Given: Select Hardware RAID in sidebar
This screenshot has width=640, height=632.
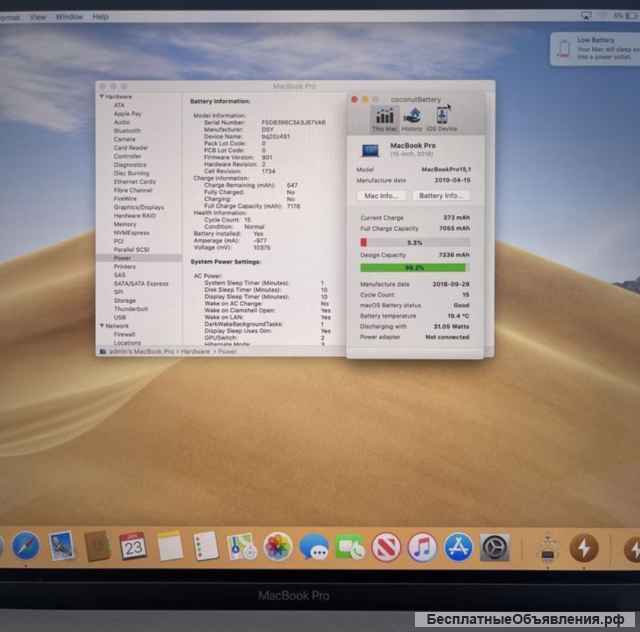Looking at the screenshot, I should [x=135, y=216].
